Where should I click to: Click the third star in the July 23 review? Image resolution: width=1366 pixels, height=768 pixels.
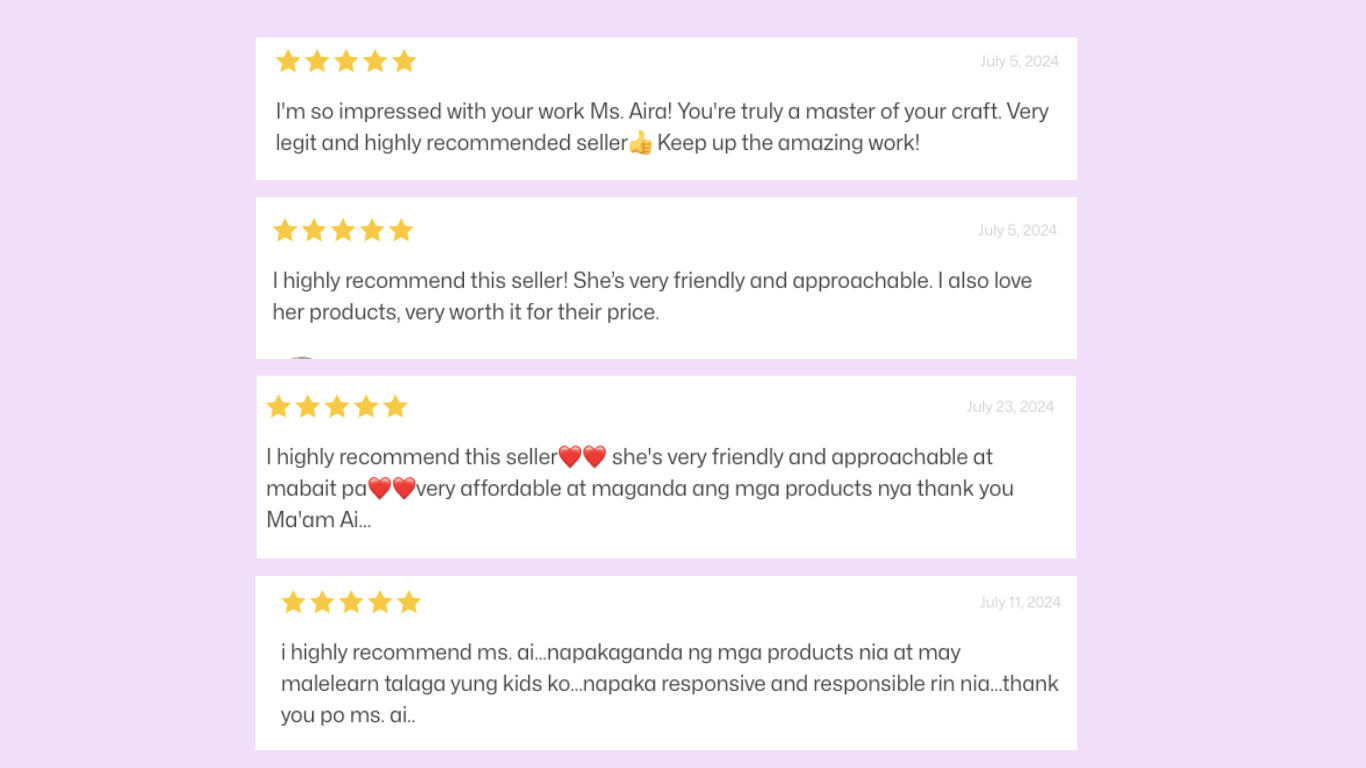[337, 407]
